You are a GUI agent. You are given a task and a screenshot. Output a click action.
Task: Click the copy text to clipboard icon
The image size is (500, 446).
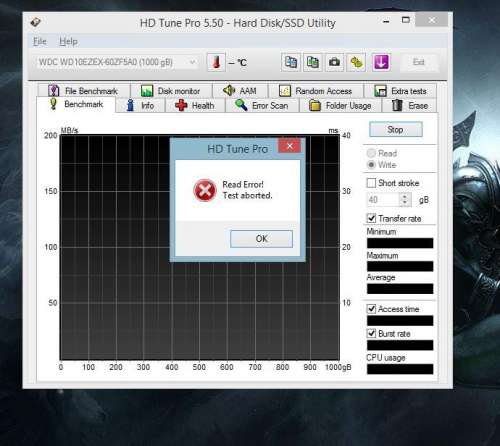pos(291,62)
